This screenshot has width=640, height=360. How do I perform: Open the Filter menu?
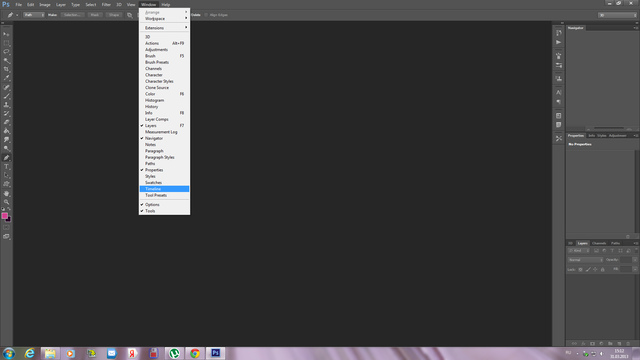[x=106, y=4]
